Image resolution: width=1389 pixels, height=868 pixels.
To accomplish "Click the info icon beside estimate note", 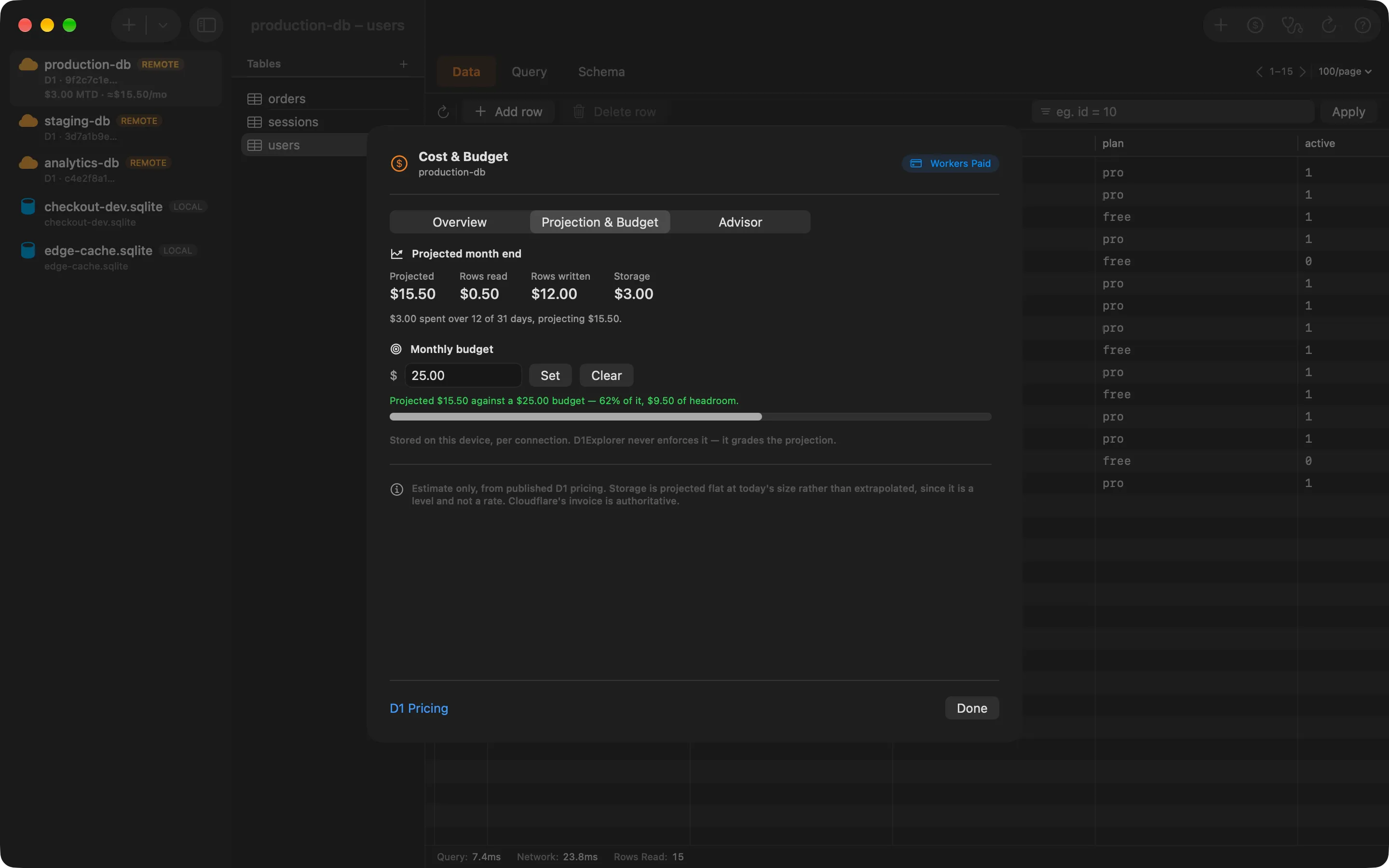I will (396, 489).
